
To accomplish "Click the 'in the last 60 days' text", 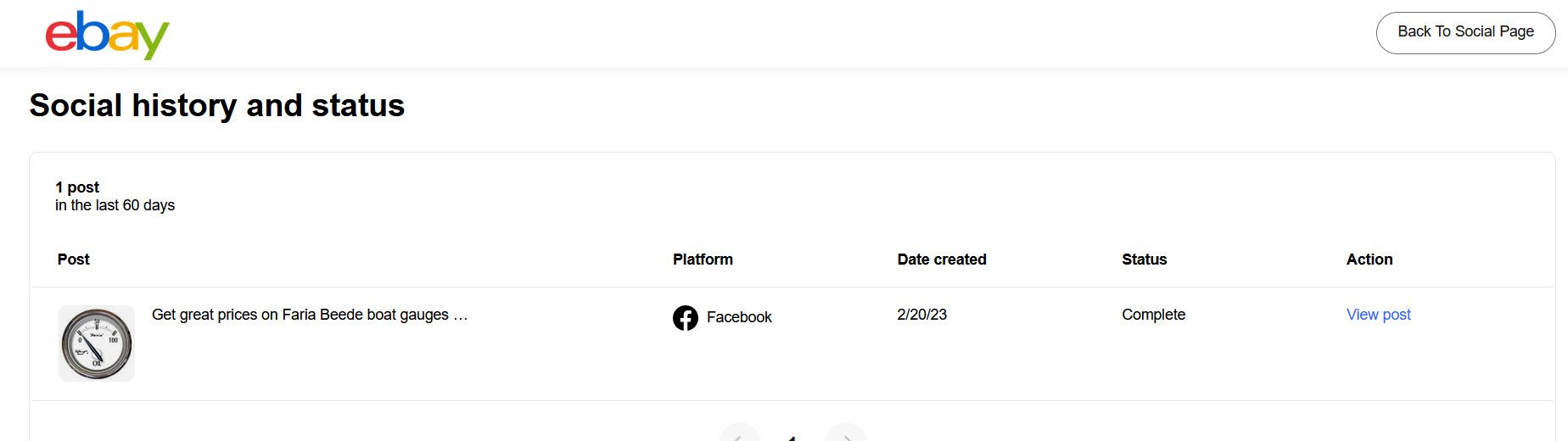I will pyautogui.click(x=115, y=205).
